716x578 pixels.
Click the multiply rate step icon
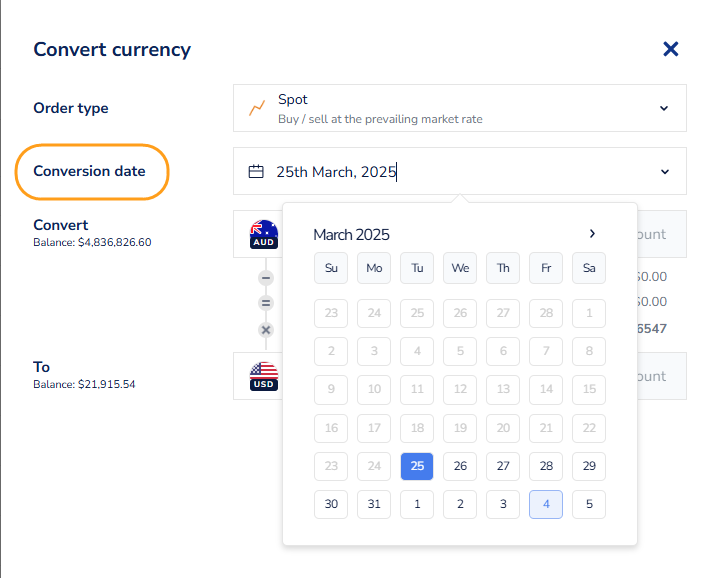click(266, 329)
